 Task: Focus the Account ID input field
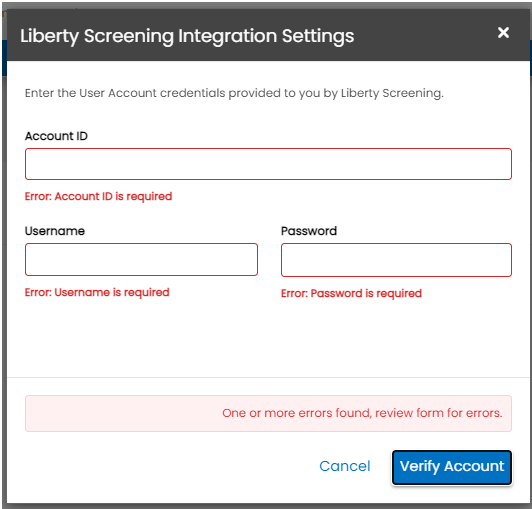(x=268, y=164)
